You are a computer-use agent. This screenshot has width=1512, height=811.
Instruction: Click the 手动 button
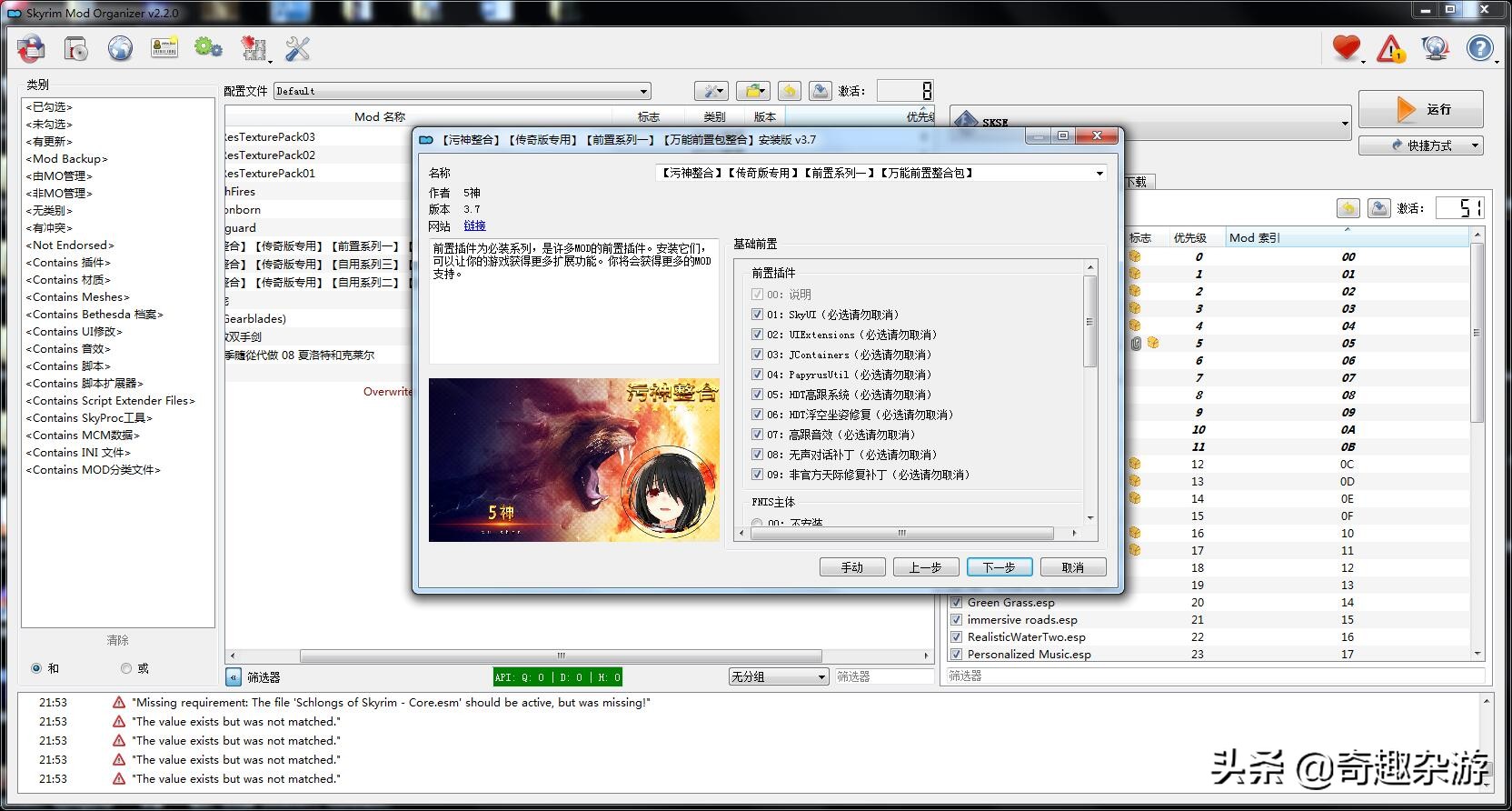coord(852,567)
